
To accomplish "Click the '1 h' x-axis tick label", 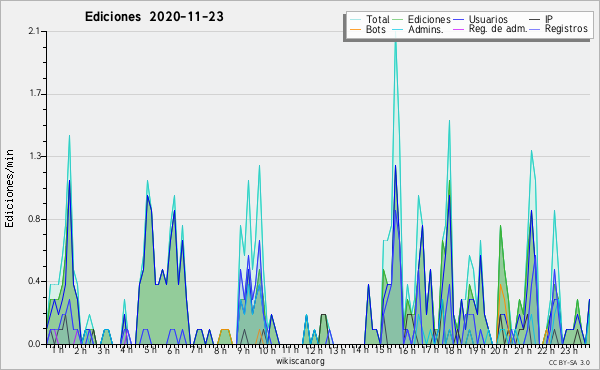I will [x=57, y=350].
